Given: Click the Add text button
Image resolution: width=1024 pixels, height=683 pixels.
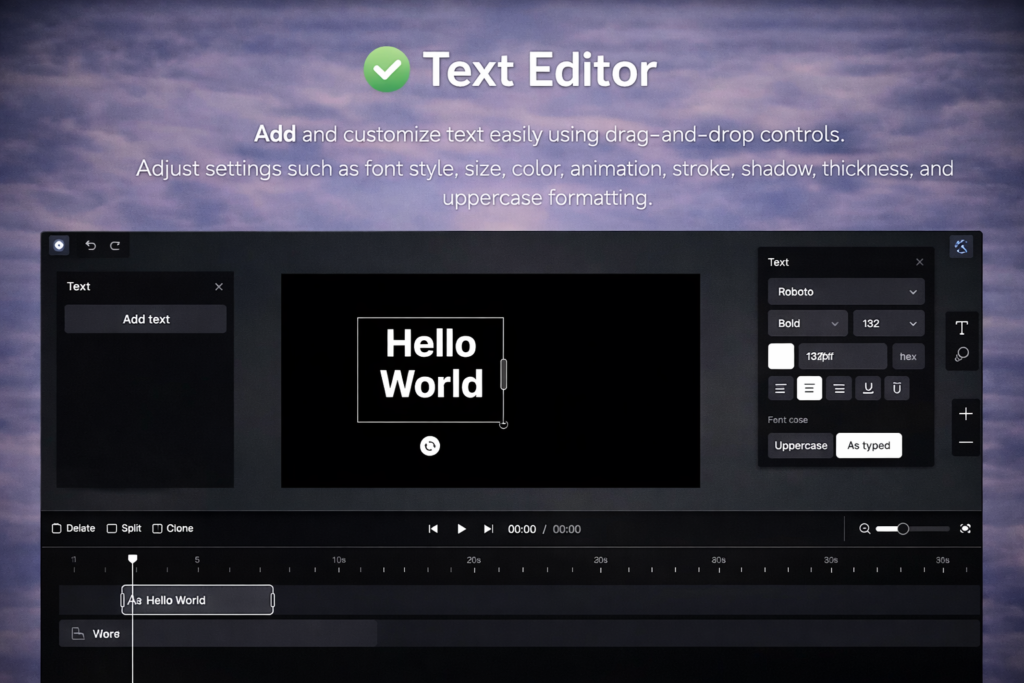Looking at the screenshot, I should tap(146, 319).
